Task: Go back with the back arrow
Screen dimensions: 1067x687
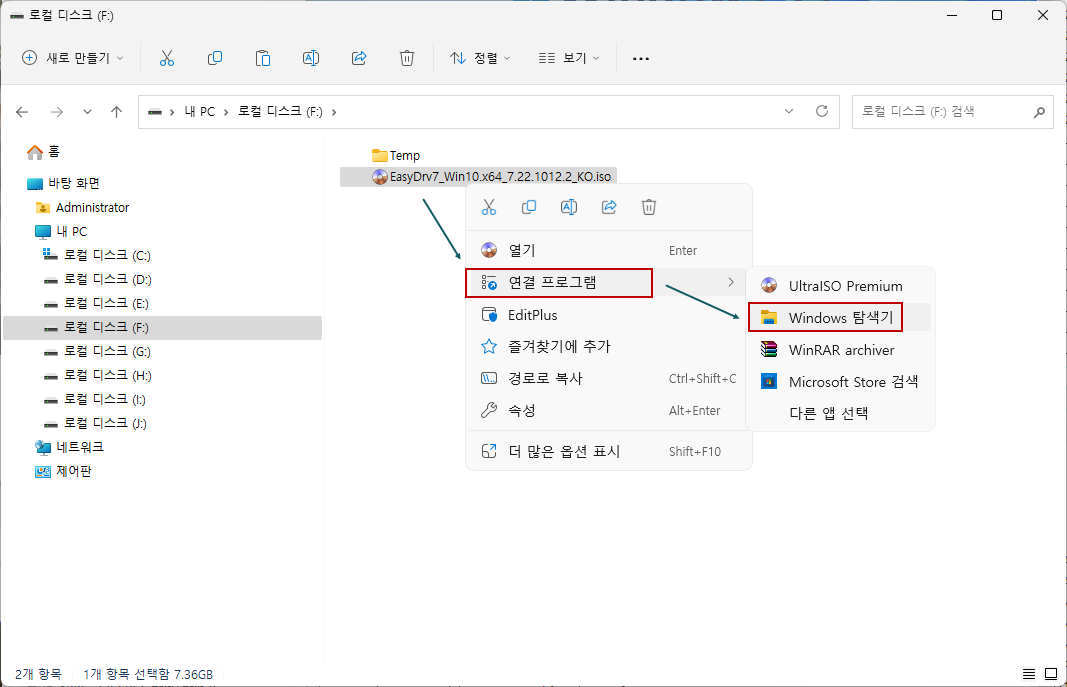Action: 22,112
